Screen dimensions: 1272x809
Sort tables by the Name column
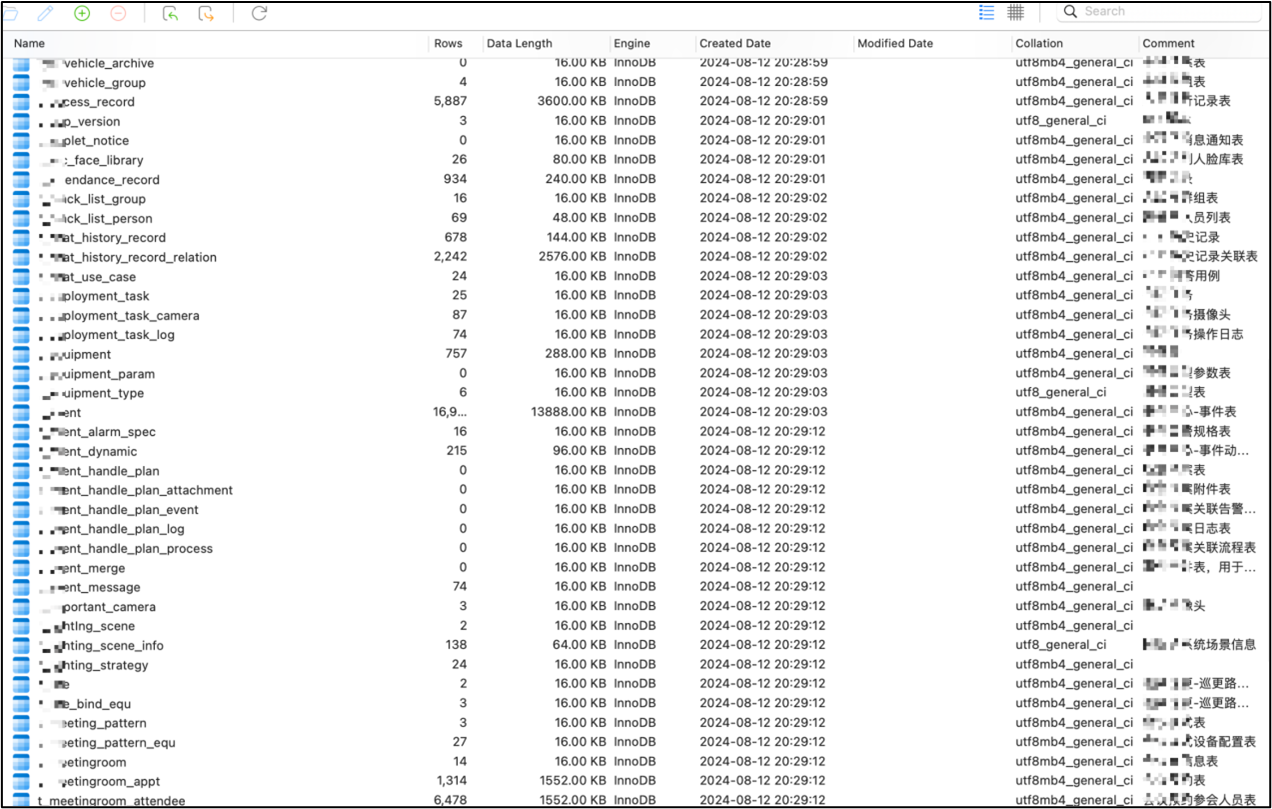click(30, 43)
